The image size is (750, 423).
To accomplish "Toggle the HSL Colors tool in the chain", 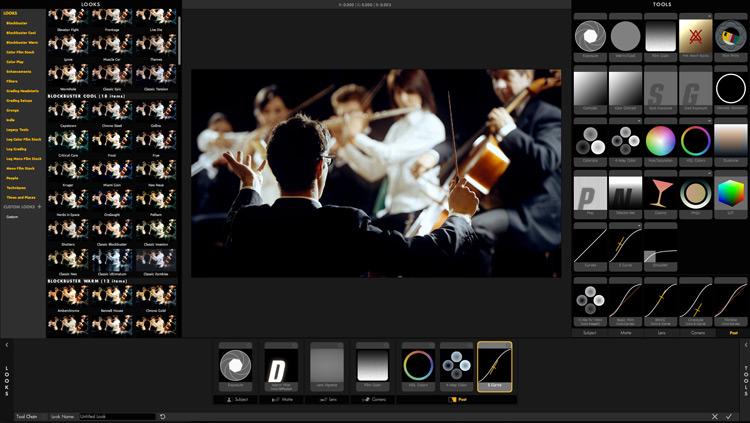I will (x=432, y=345).
